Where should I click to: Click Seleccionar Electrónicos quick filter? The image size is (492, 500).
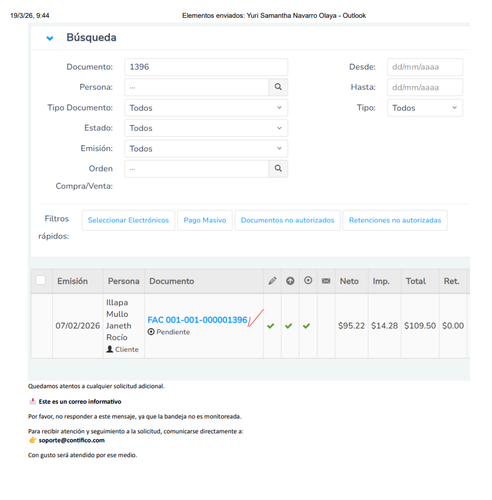(128, 220)
